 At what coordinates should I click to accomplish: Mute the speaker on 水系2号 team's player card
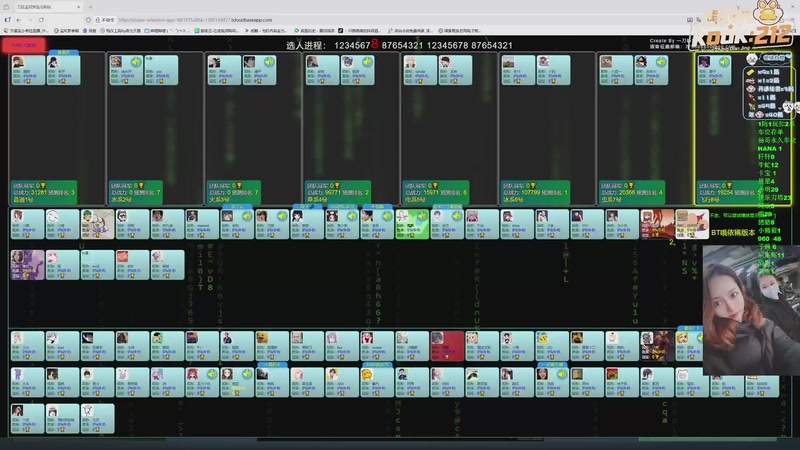coord(136,62)
